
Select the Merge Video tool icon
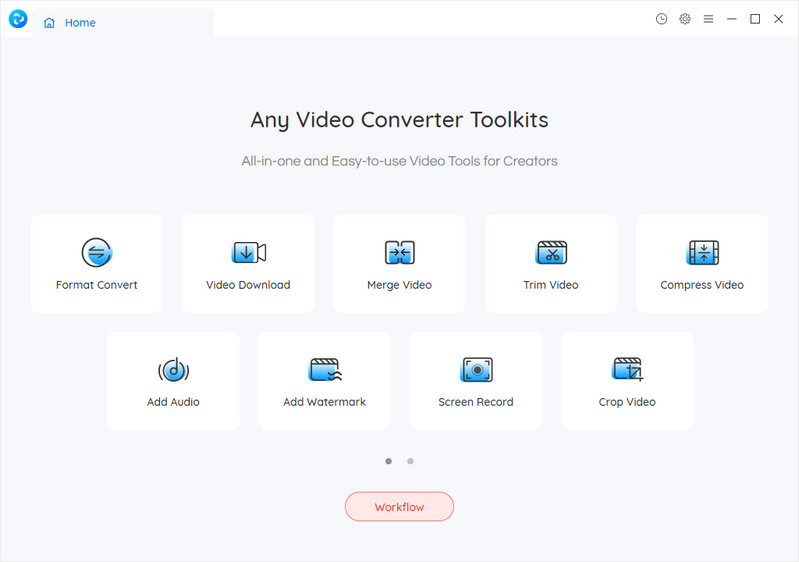click(x=399, y=252)
